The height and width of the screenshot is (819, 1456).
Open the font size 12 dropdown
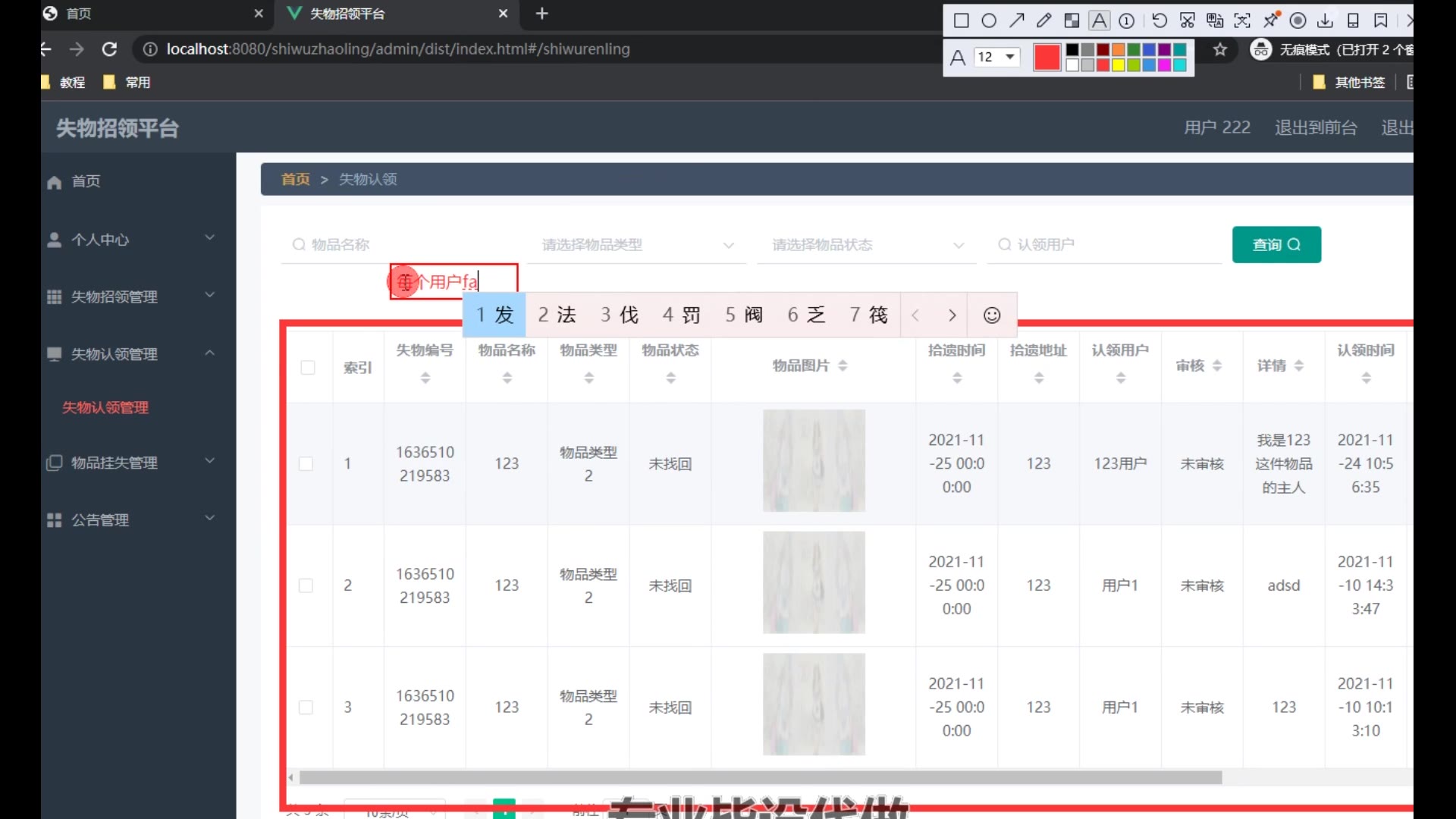coord(997,57)
